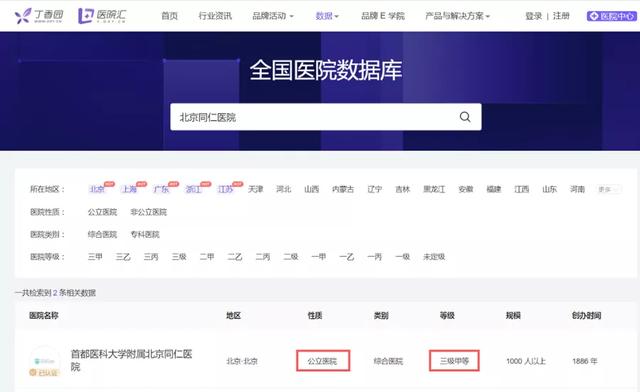Filter region by 福建
The height and width of the screenshot is (392, 640).
pos(493,189)
